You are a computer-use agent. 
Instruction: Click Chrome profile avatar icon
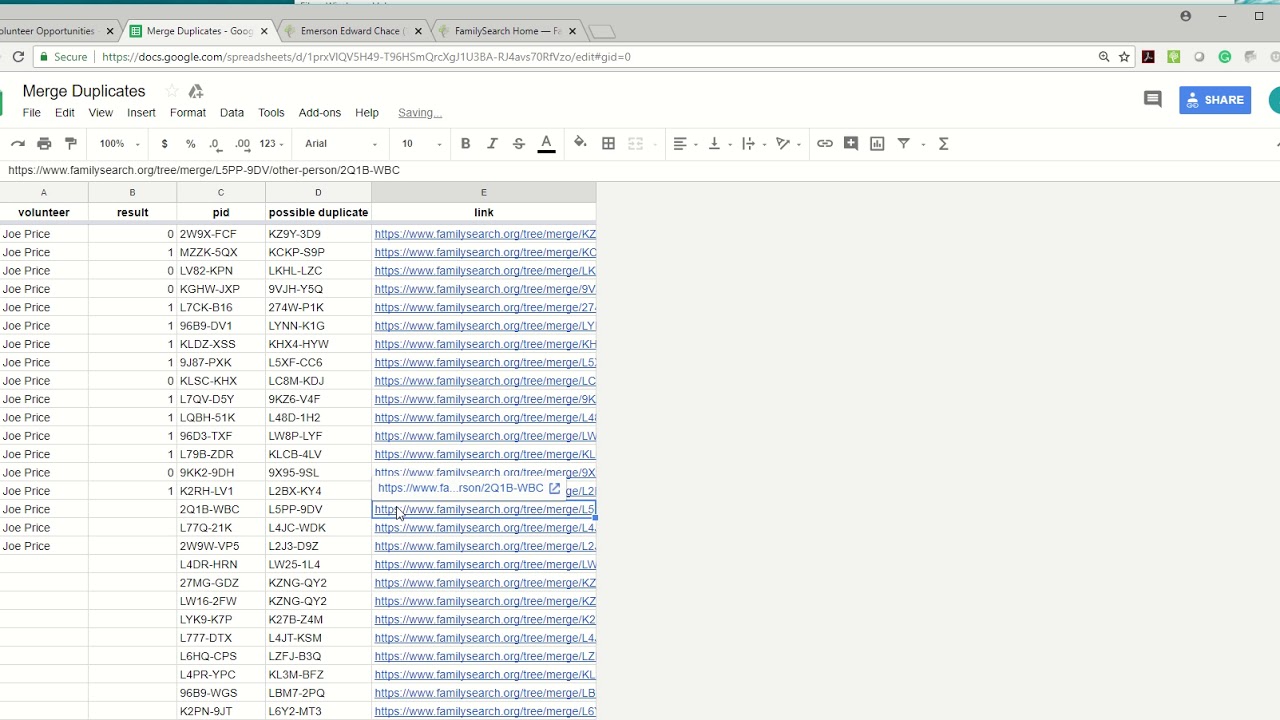click(1186, 16)
